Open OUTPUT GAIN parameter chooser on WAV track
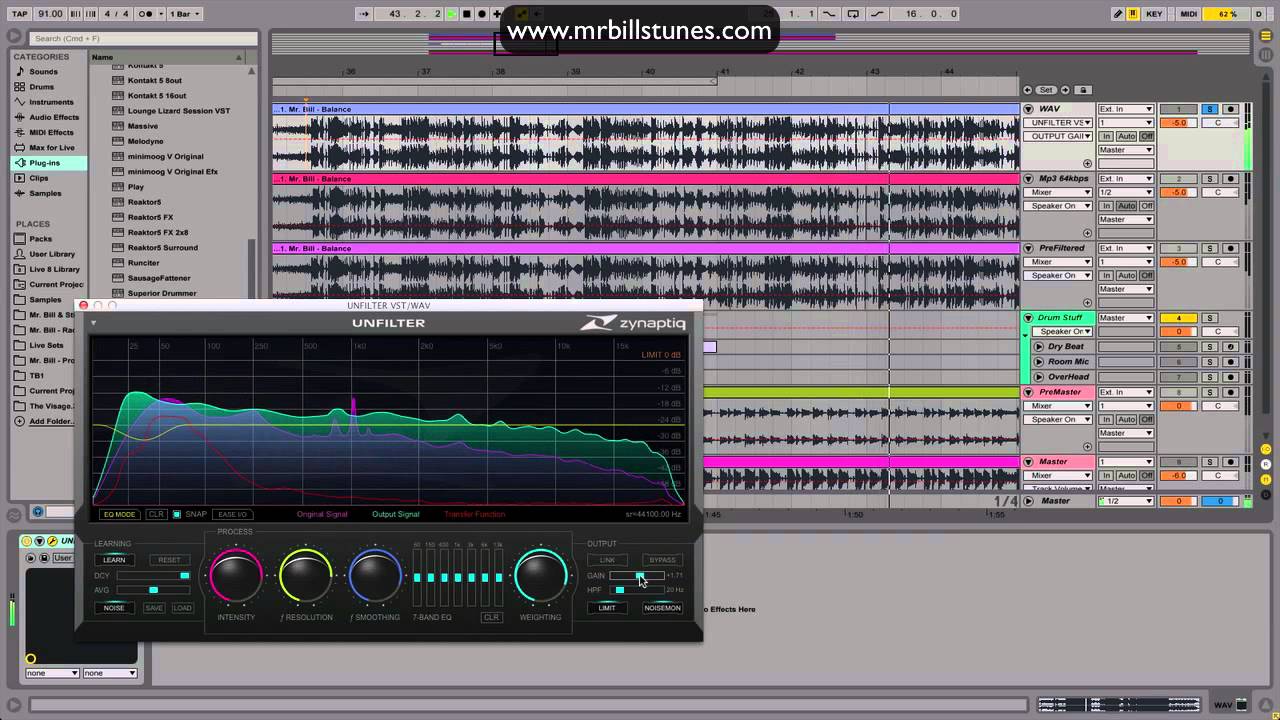 (x=1057, y=136)
